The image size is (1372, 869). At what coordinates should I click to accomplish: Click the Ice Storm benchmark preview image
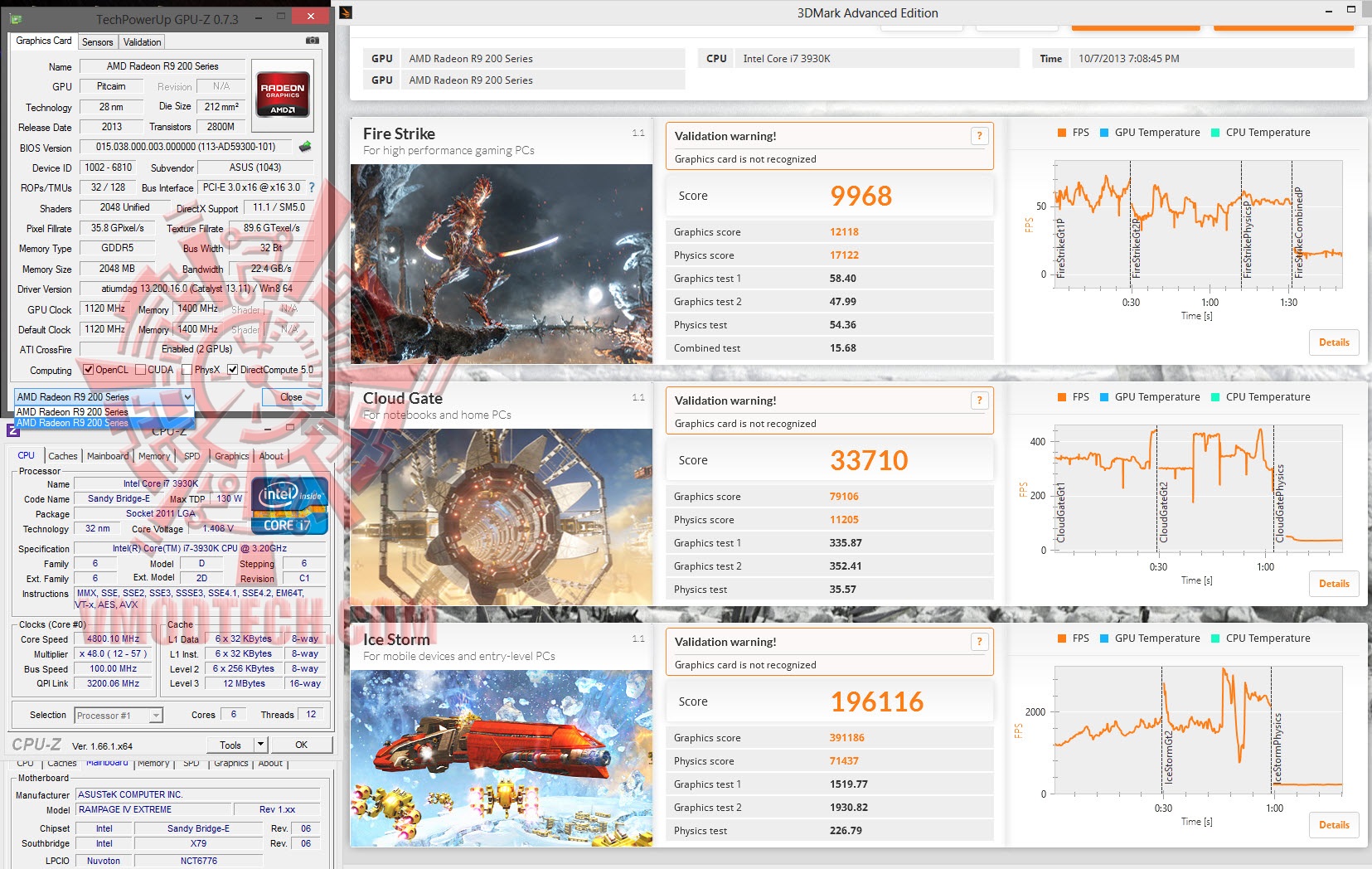[x=502, y=758]
